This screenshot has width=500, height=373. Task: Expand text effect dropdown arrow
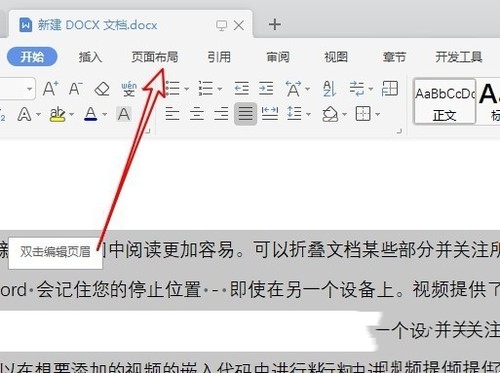38,114
